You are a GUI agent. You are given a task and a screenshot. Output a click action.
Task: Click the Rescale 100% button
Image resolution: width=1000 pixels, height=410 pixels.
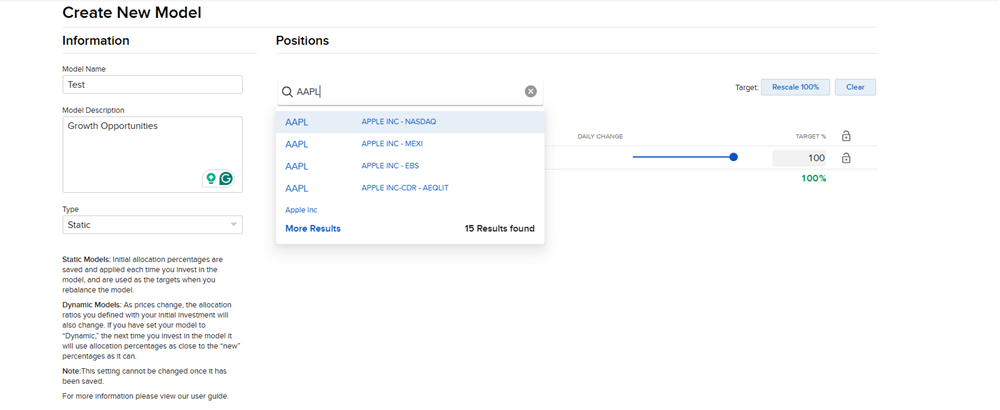click(x=795, y=87)
